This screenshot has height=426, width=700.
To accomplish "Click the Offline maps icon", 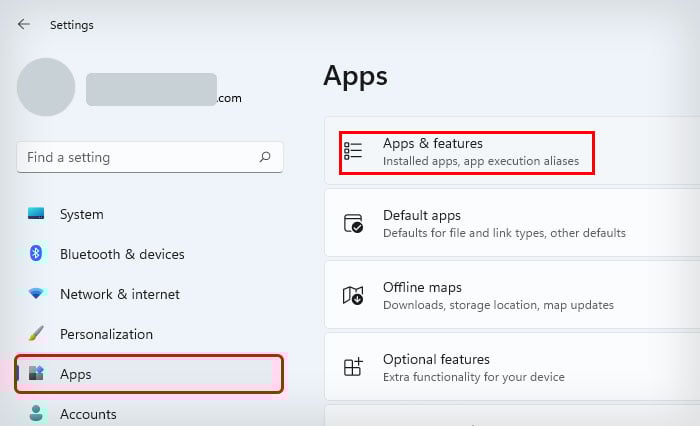I will coord(353,295).
